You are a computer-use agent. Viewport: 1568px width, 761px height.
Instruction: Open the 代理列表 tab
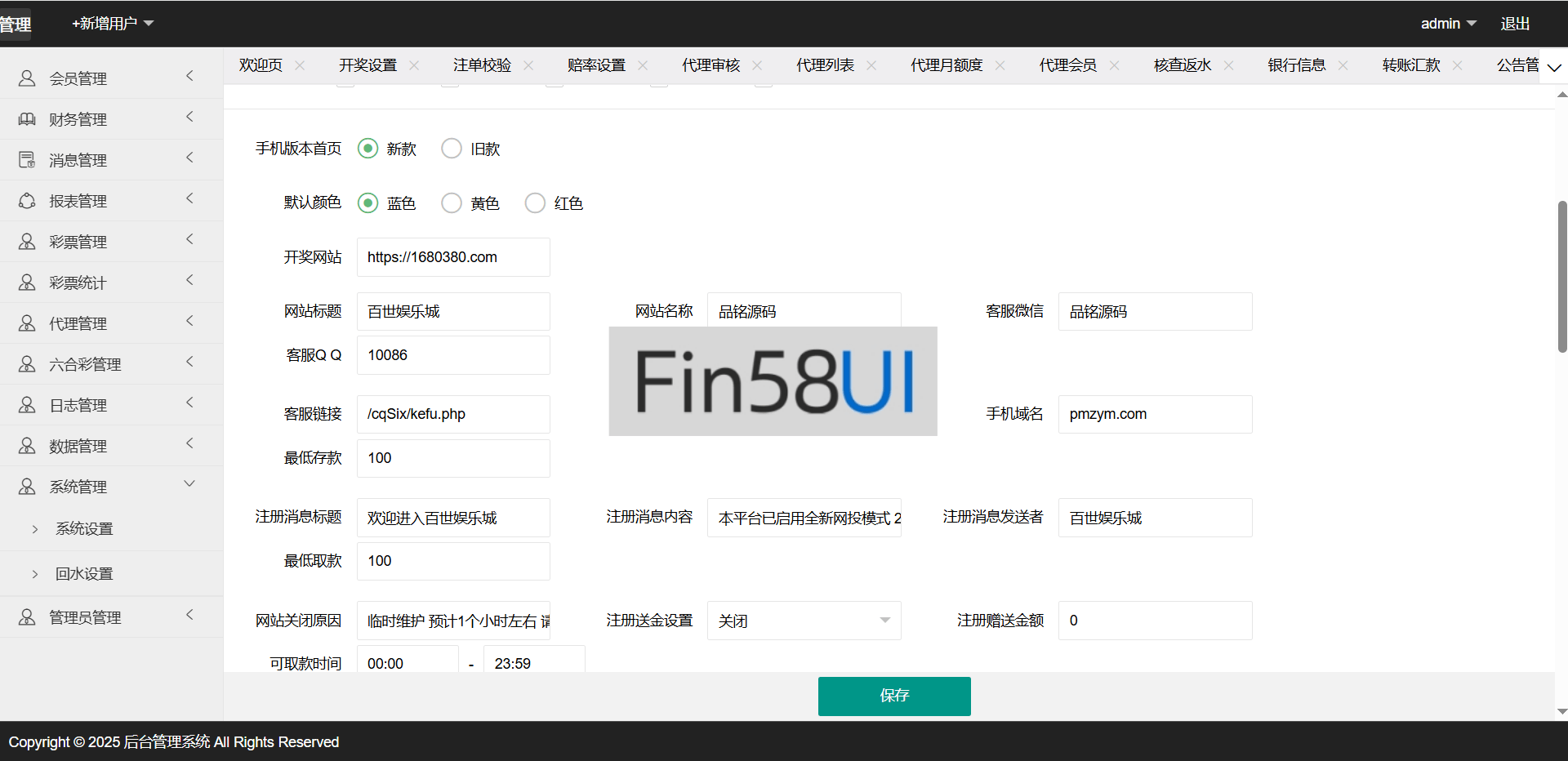[825, 65]
